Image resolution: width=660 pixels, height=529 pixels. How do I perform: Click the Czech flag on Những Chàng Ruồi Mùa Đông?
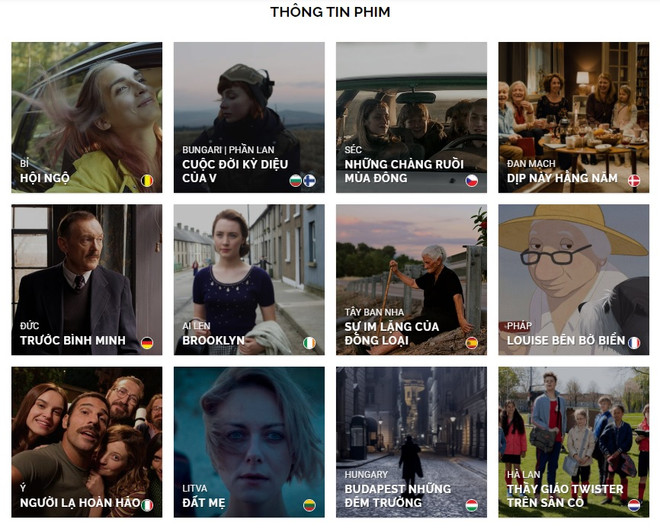click(x=471, y=181)
